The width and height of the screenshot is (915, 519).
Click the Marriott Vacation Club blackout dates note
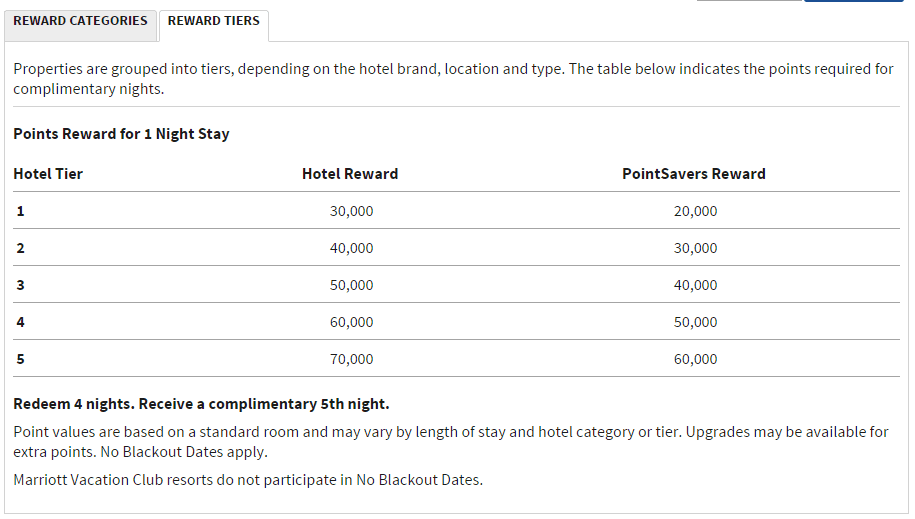[x=248, y=480]
